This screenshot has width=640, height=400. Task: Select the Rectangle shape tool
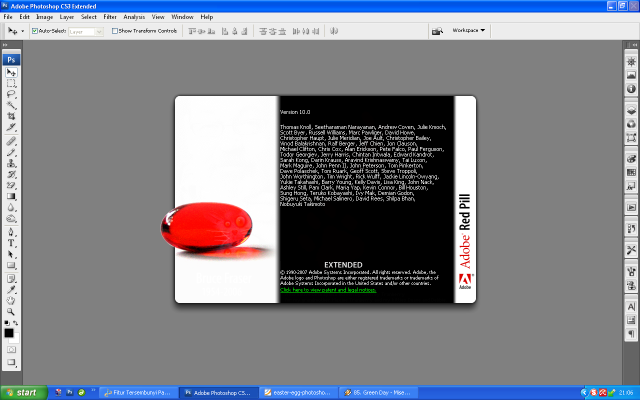tap(11, 265)
